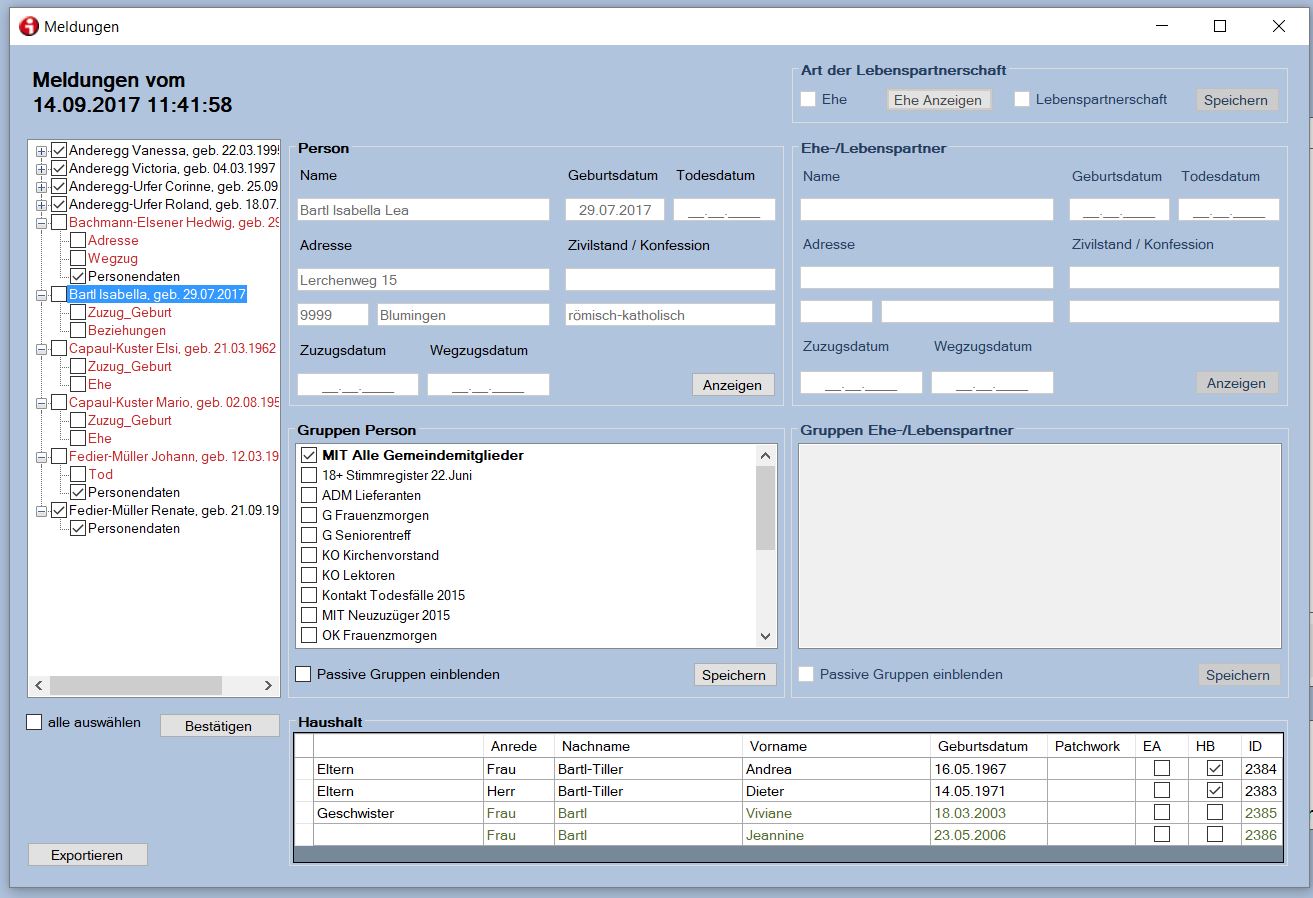Select the red 'Wegzug' tree entry
The width and height of the screenshot is (1313, 898).
(112, 259)
